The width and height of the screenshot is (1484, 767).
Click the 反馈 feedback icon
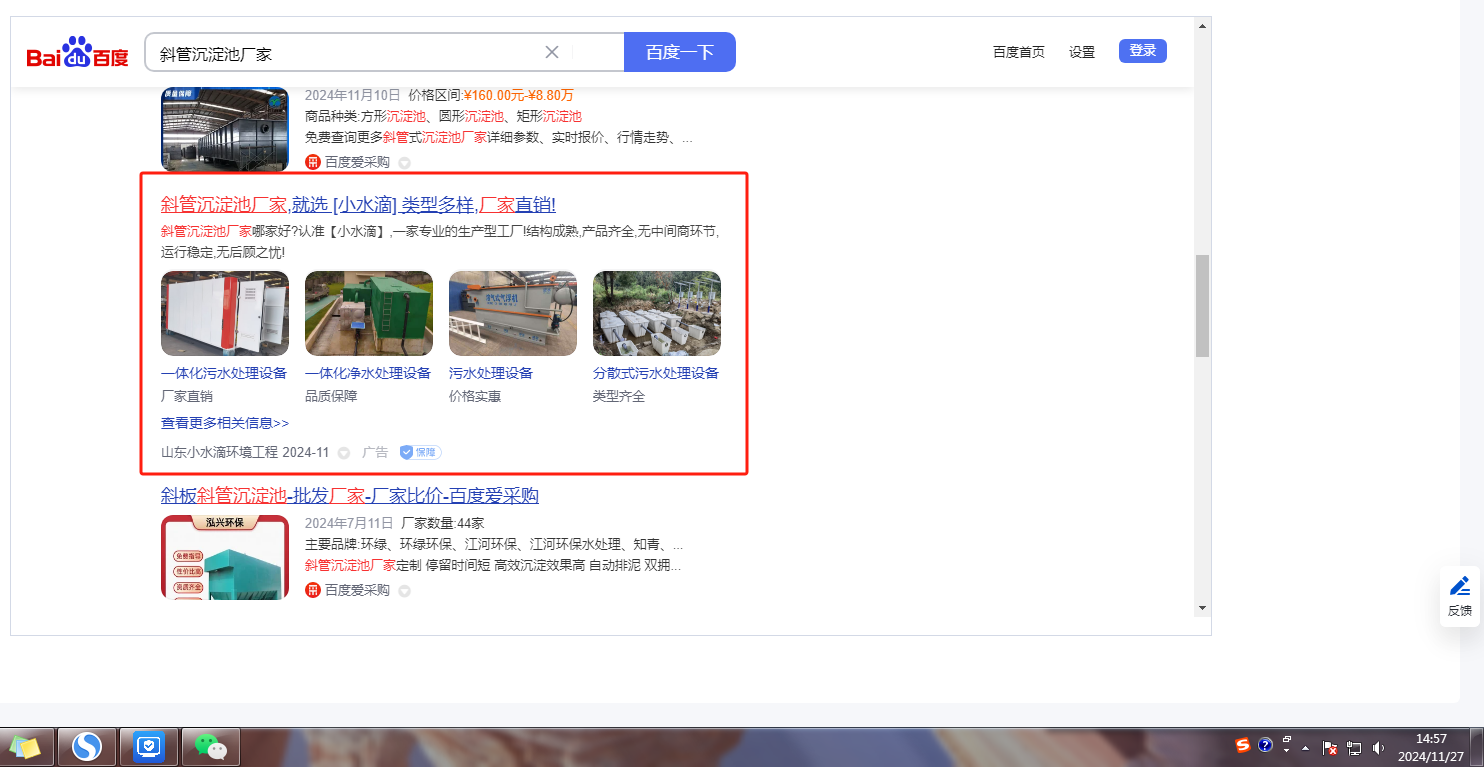click(x=1460, y=596)
